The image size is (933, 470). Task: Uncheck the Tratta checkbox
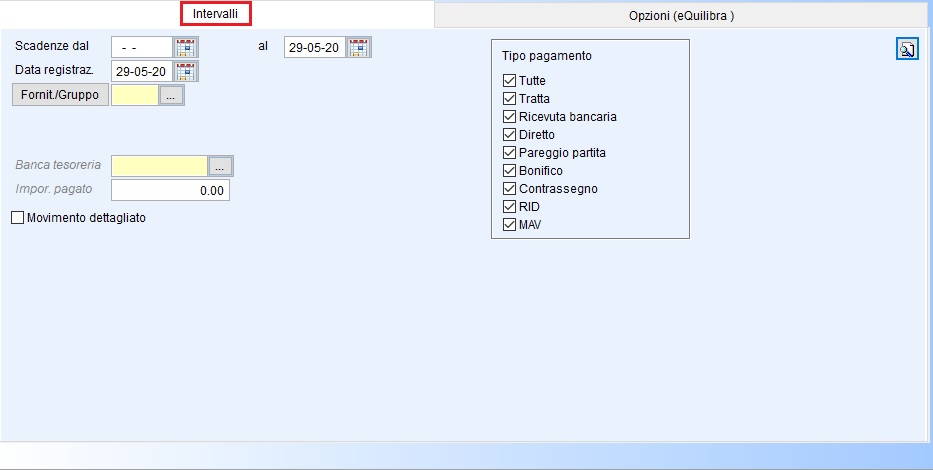[510, 99]
